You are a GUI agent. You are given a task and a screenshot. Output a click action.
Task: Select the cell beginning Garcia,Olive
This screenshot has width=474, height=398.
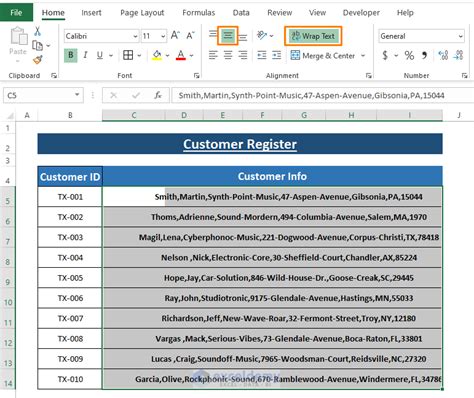point(272,379)
